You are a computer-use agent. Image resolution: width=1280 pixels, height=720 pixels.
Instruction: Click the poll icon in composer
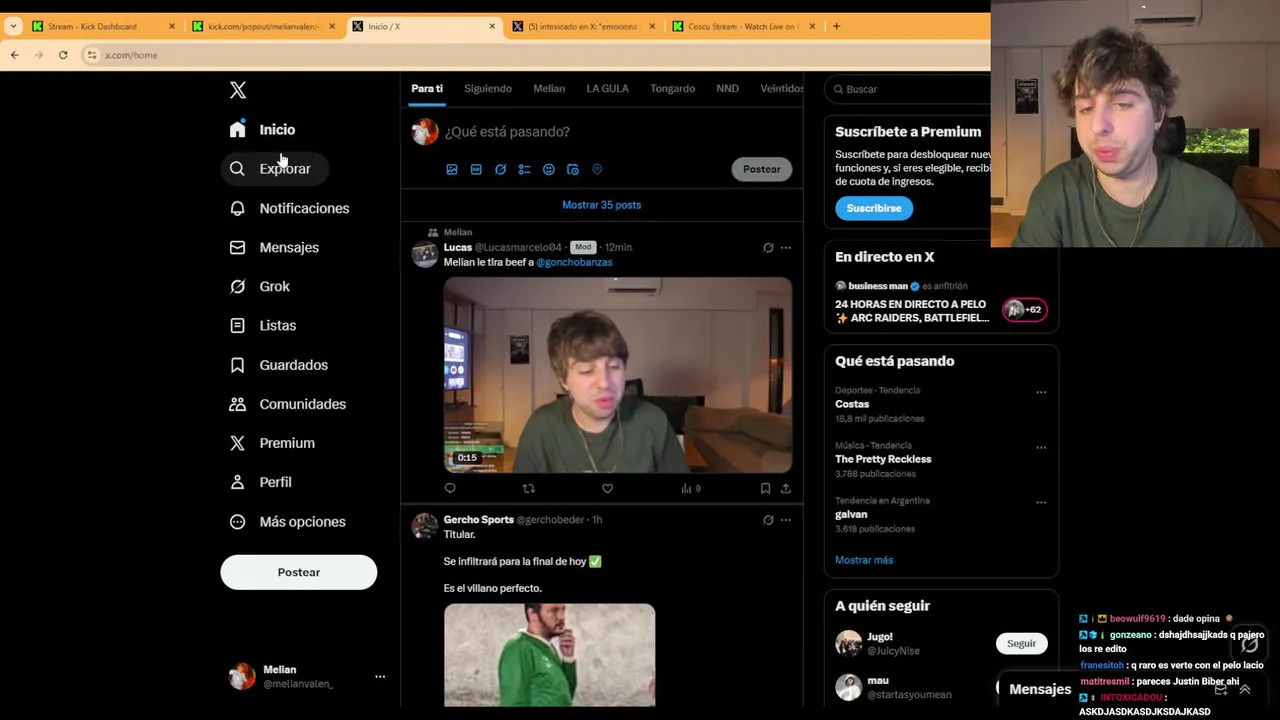point(524,170)
